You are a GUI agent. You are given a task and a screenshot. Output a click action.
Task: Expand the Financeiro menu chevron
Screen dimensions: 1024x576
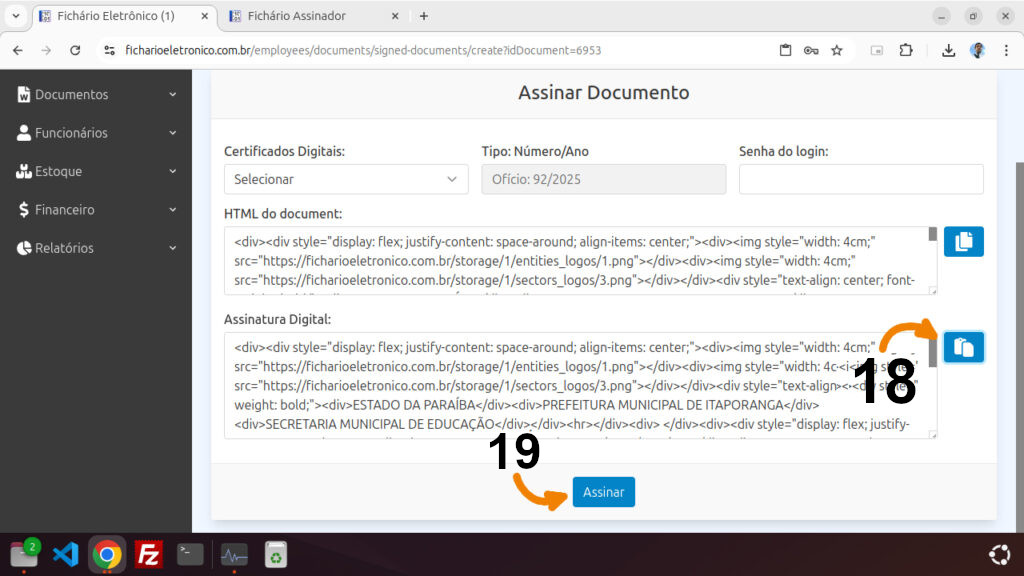click(x=172, y=210)
